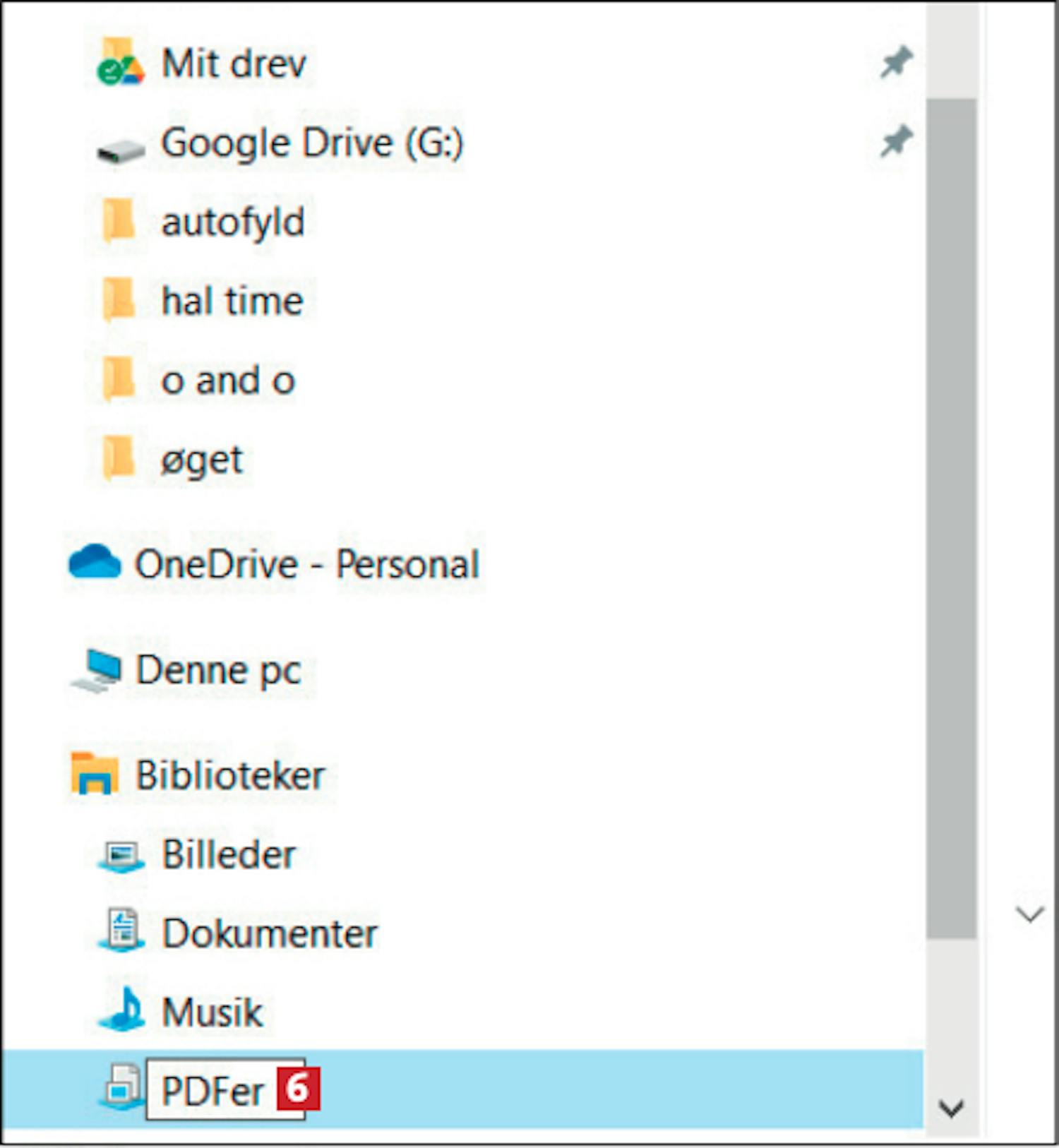The width and height of the screenshot is (1059, 1148).
Task: Open the o and o folder
Action: [227, 381]
